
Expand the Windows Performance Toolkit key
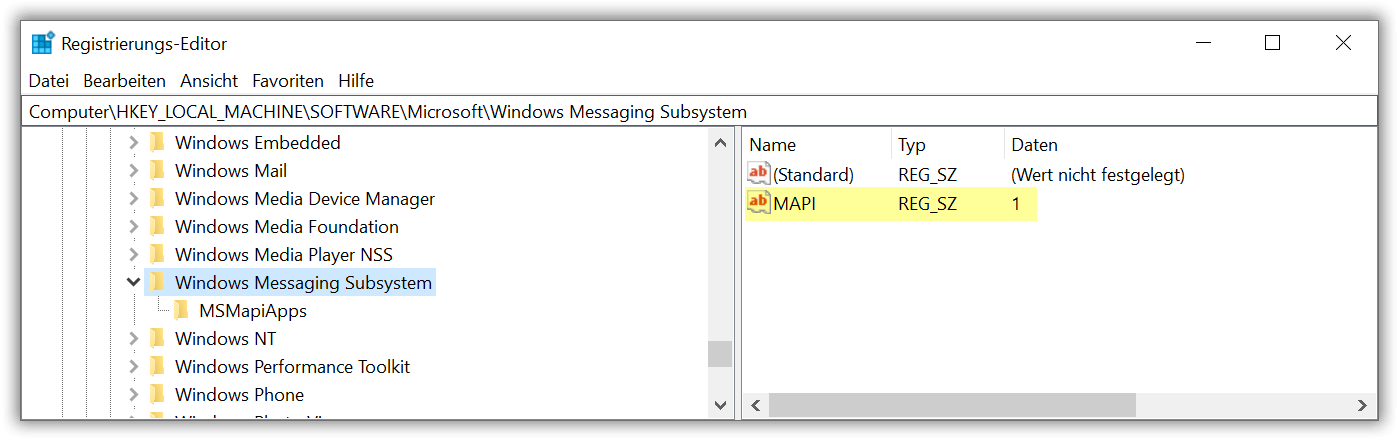[134, 366]
